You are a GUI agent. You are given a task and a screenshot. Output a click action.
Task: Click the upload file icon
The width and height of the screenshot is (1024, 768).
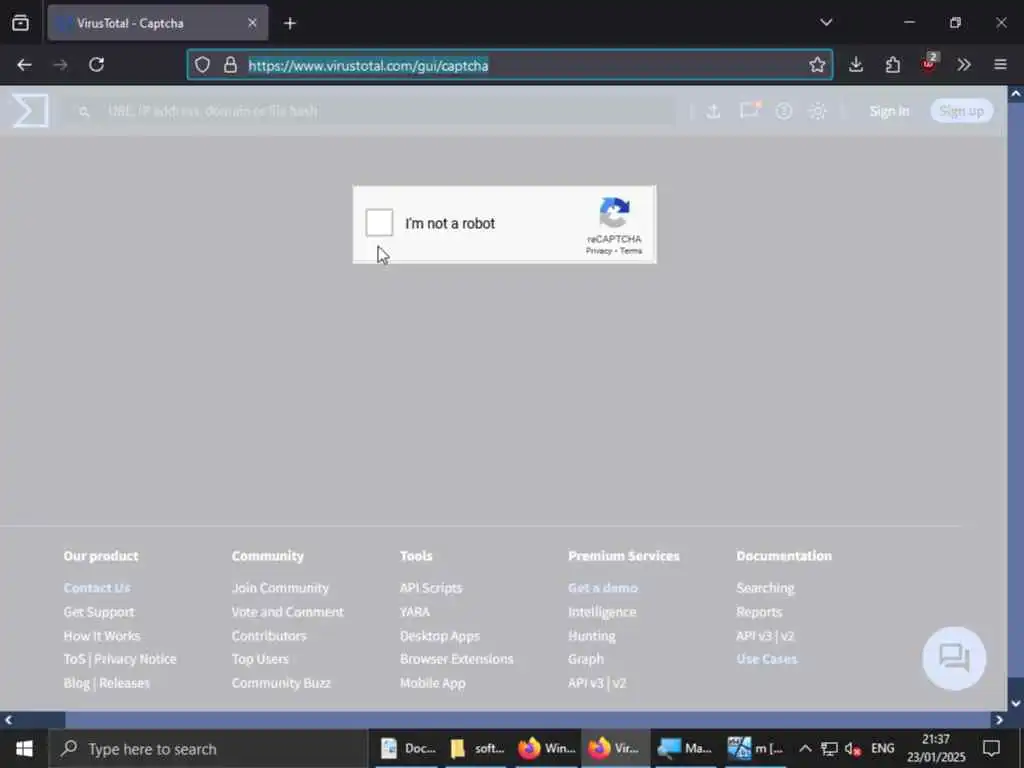pos(713,112)
